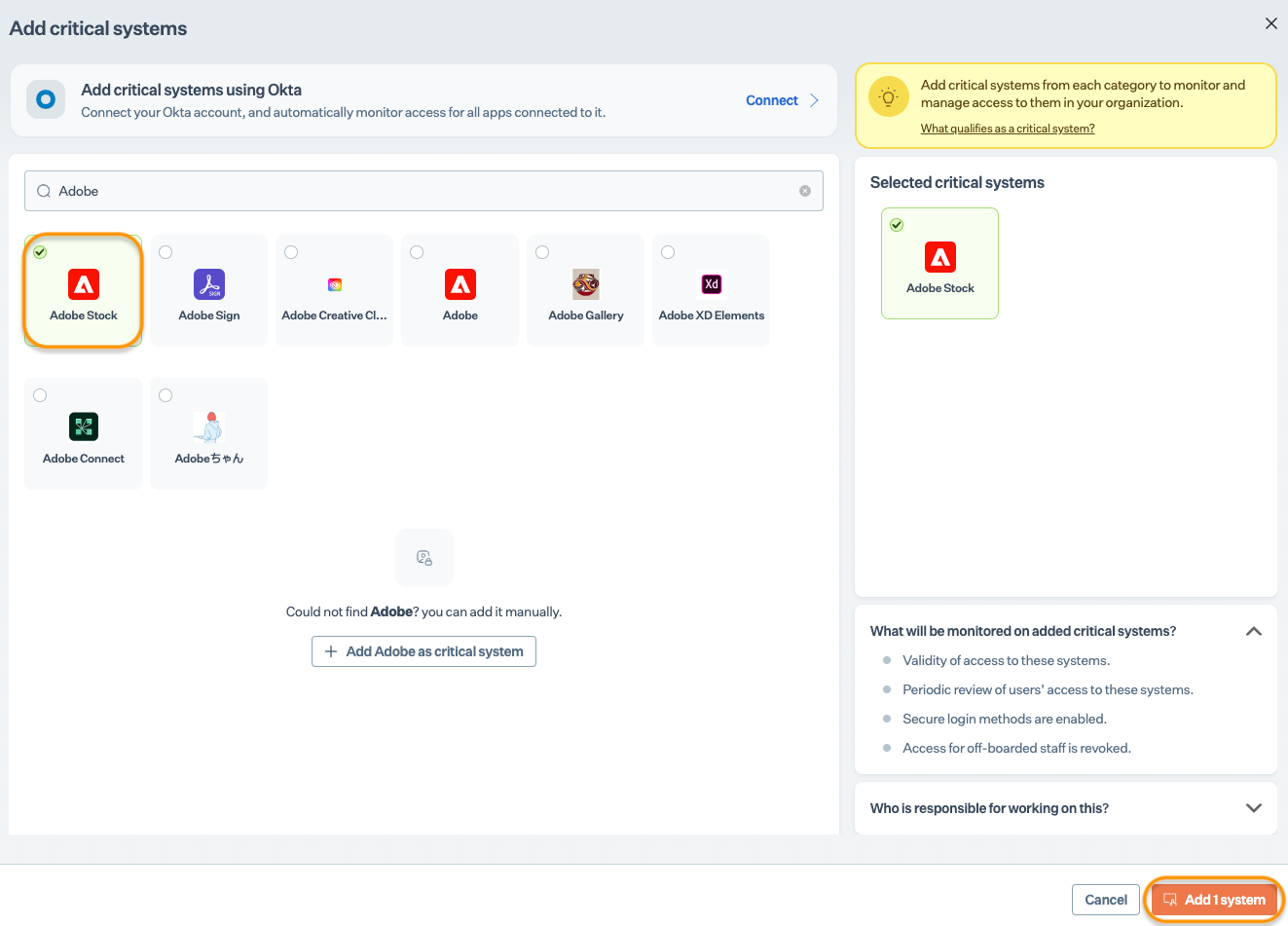Cancel adding critical systems

click(1106, 900)
